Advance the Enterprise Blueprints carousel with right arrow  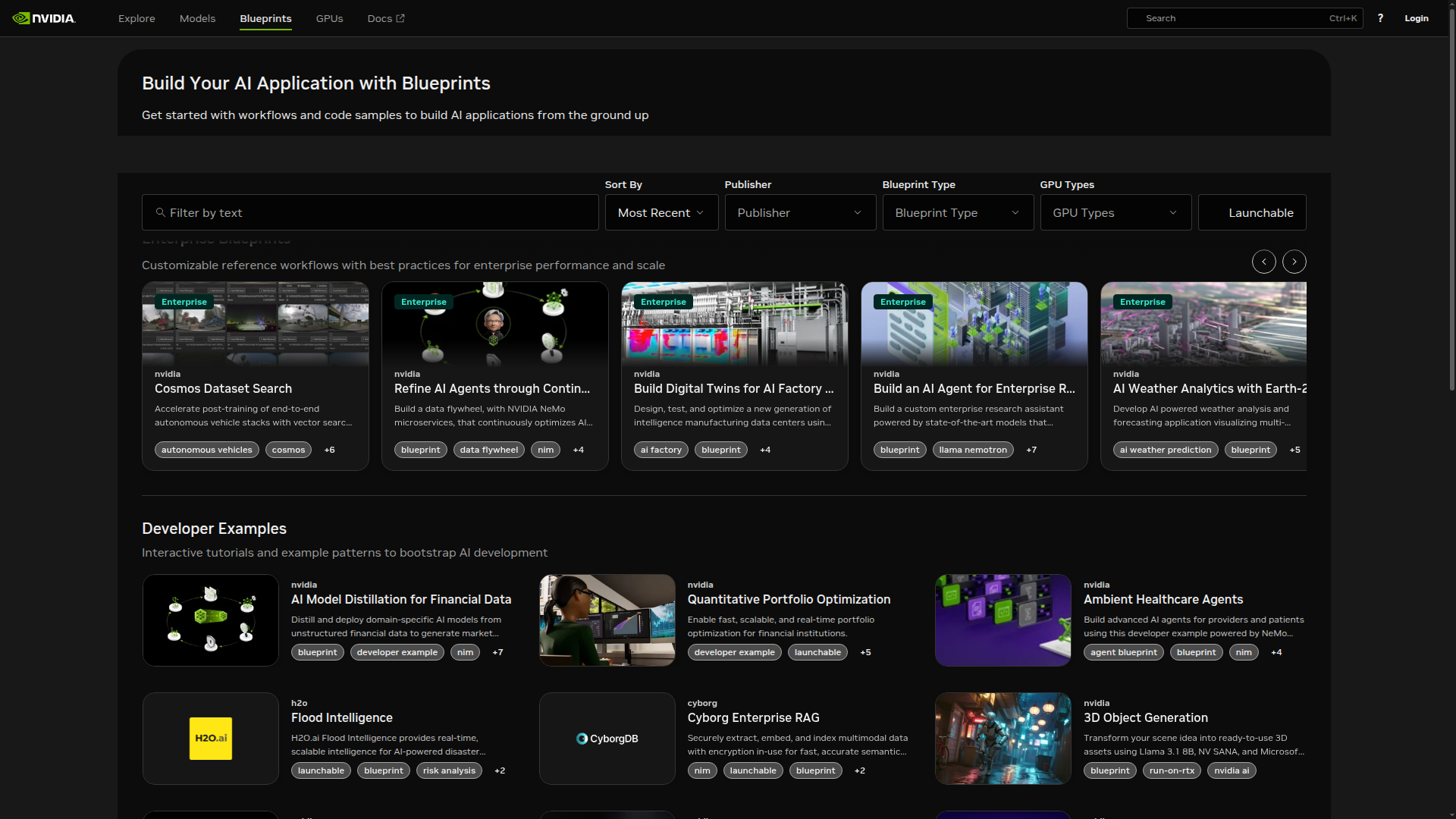click(1294, 261)
